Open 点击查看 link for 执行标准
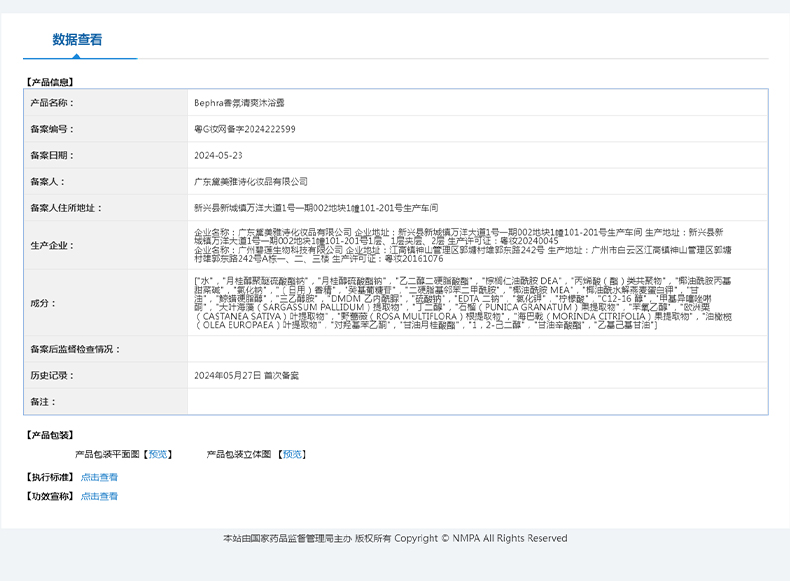The width and height of the screenshot is (790, 581). [x=99, y=477]
